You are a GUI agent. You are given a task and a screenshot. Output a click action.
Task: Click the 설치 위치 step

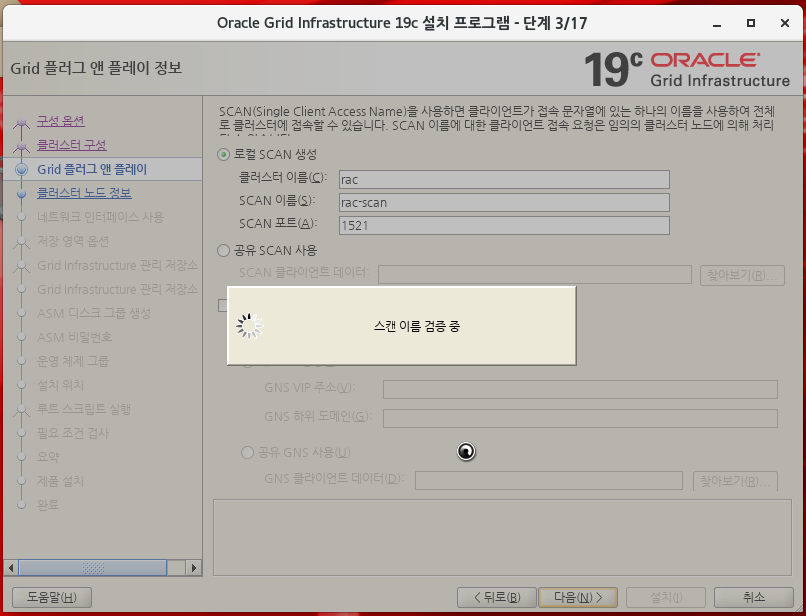coord(60,385)
